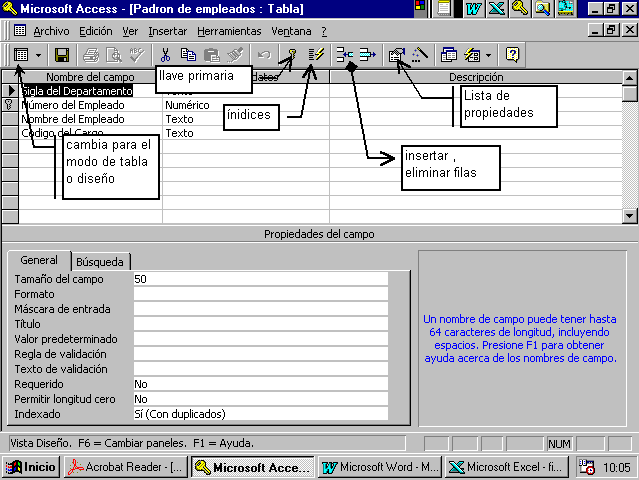
Task: Click the scrollbar down arrow in field grid
Action: tap(630, 216)
